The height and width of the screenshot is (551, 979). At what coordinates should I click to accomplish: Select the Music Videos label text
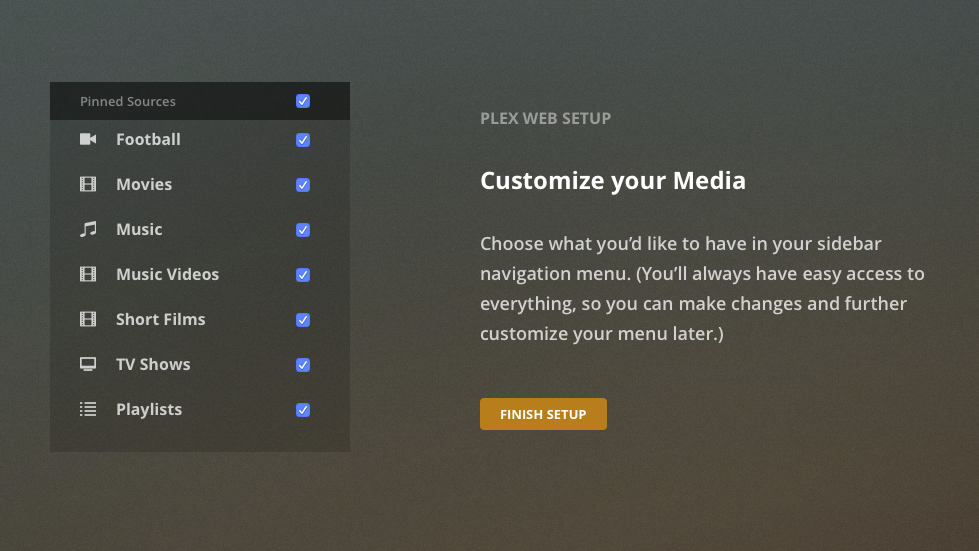click(x=167, y=274)
